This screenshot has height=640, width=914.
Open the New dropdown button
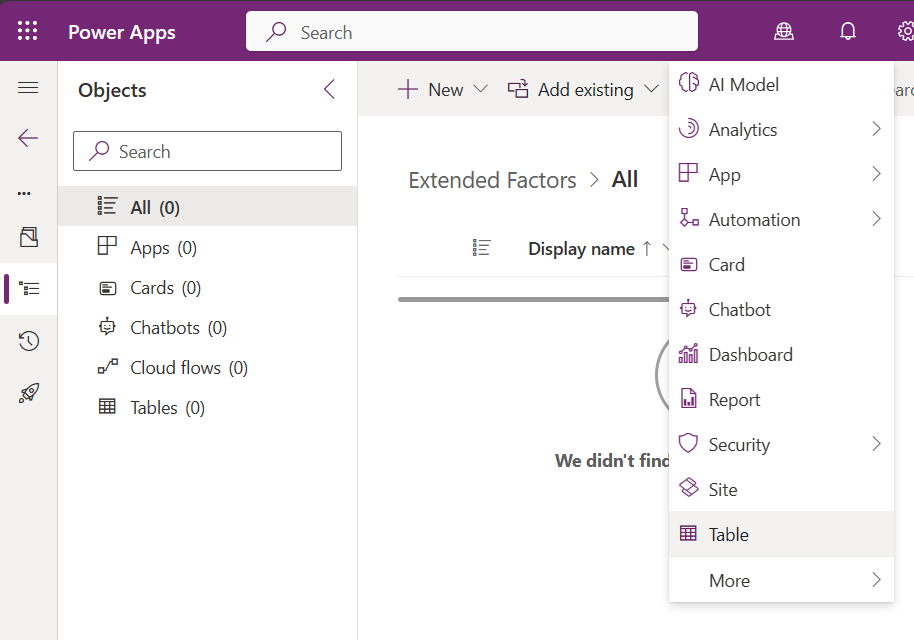pos(442,89)
